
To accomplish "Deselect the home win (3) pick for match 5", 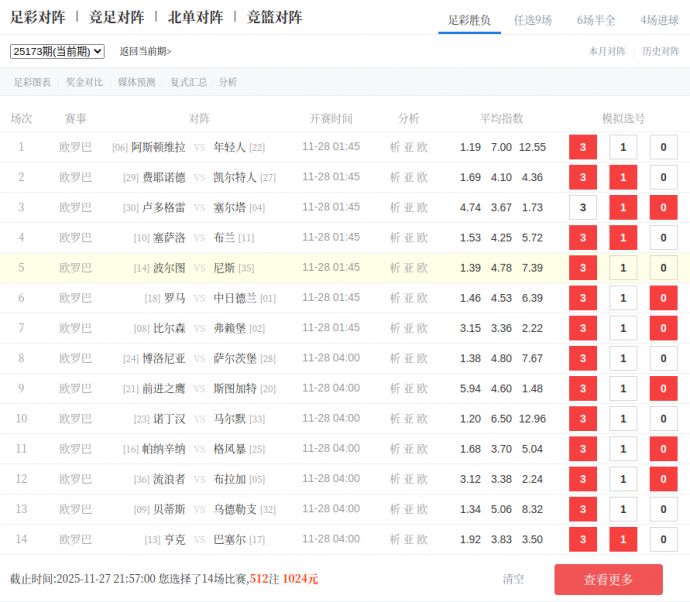I will click(583, 268).
